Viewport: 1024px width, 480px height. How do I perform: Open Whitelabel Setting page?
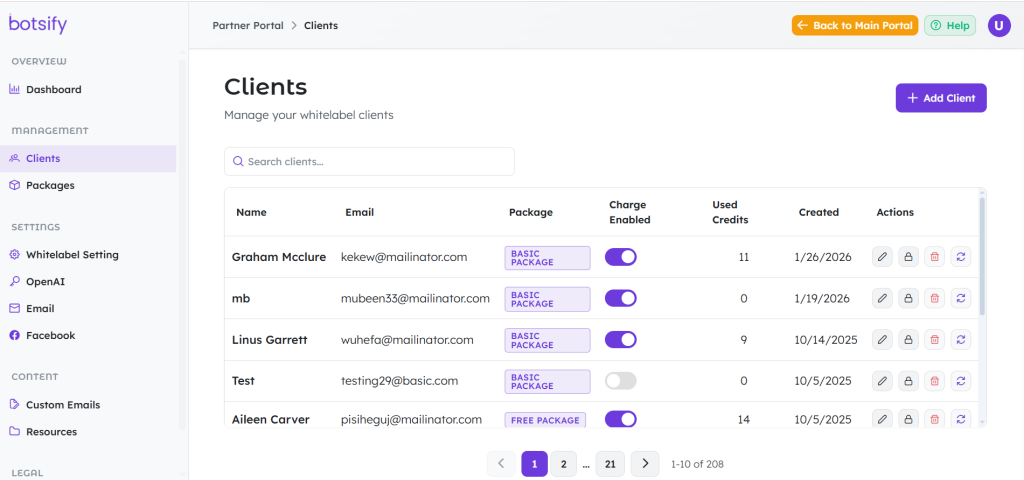(x=88, y=255)
